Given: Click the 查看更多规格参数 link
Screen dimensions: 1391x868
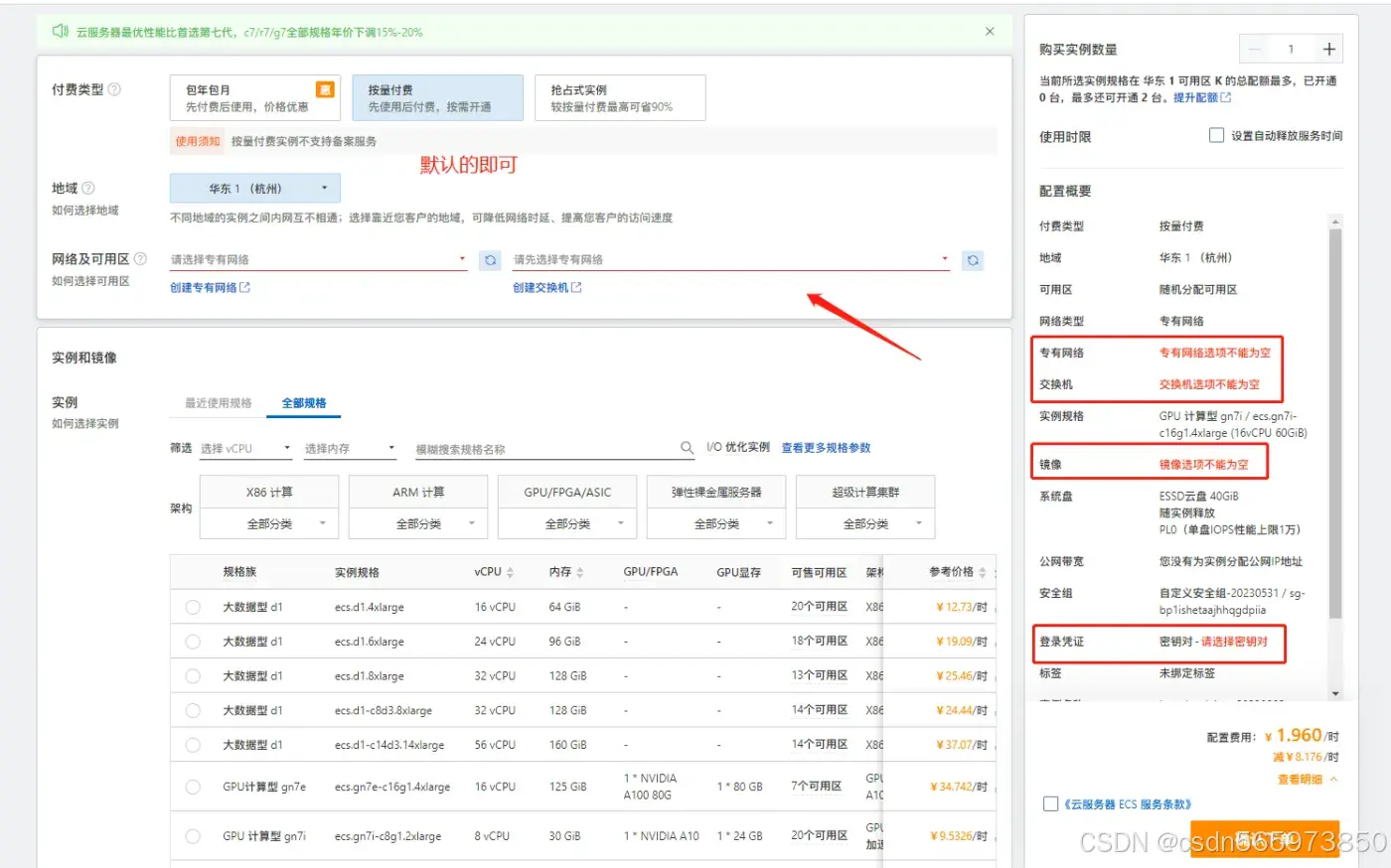Looking at the screenshot, I should (x=825, y=448).
